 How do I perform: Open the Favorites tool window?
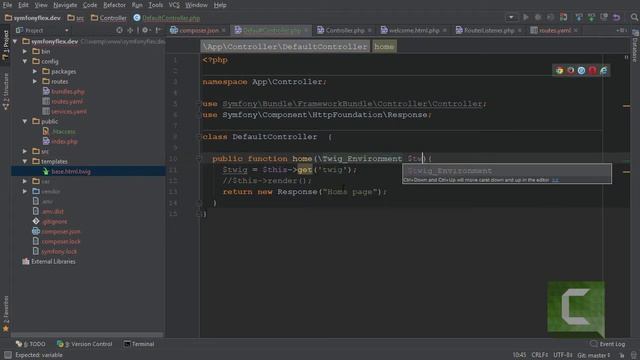tap(5, 313)
